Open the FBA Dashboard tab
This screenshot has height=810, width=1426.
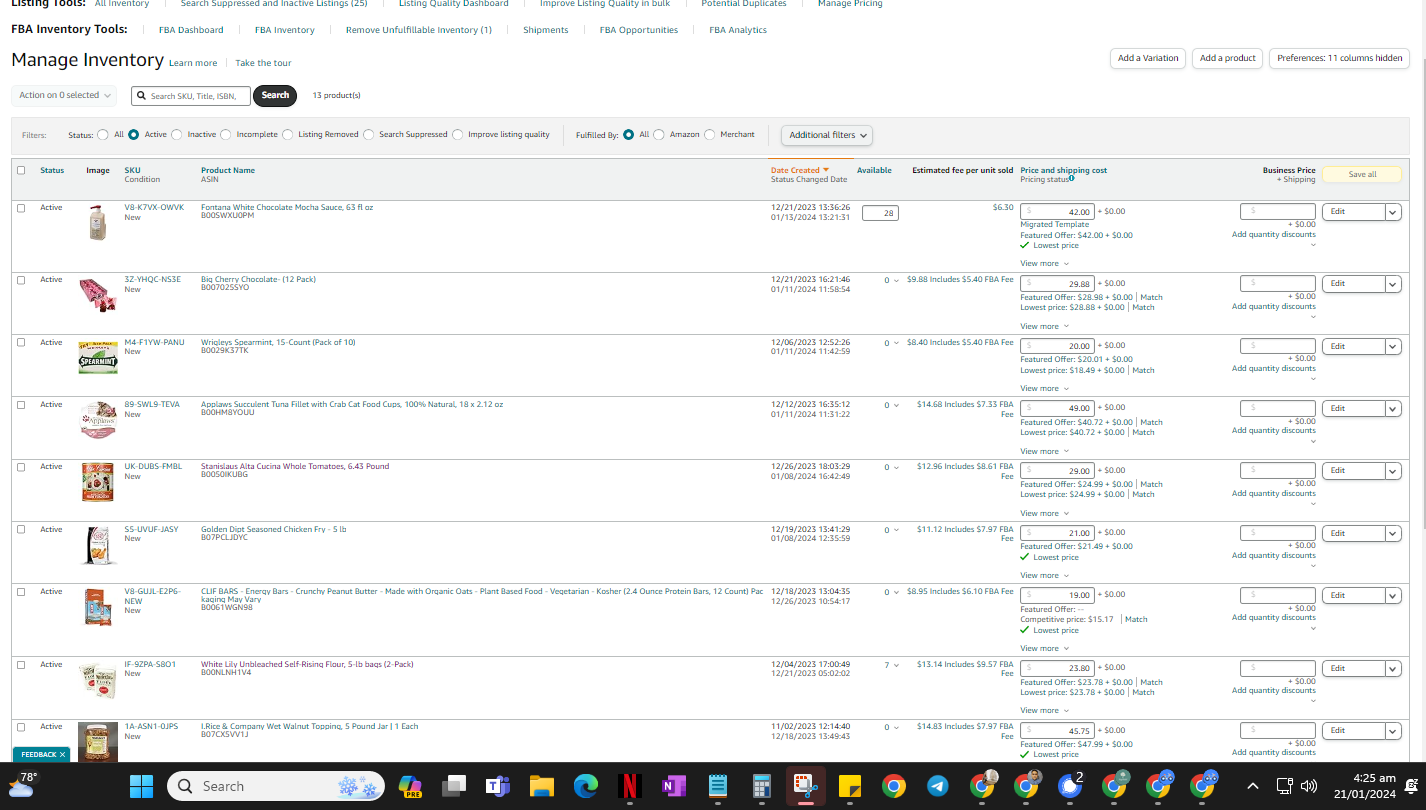[191, 30]
